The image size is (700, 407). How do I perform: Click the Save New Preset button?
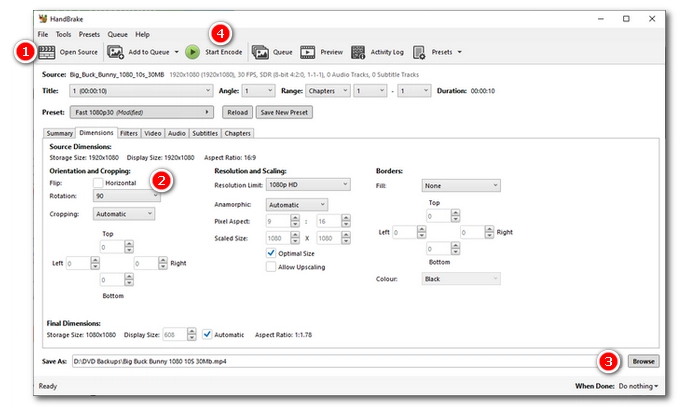(x=284, y=112)
